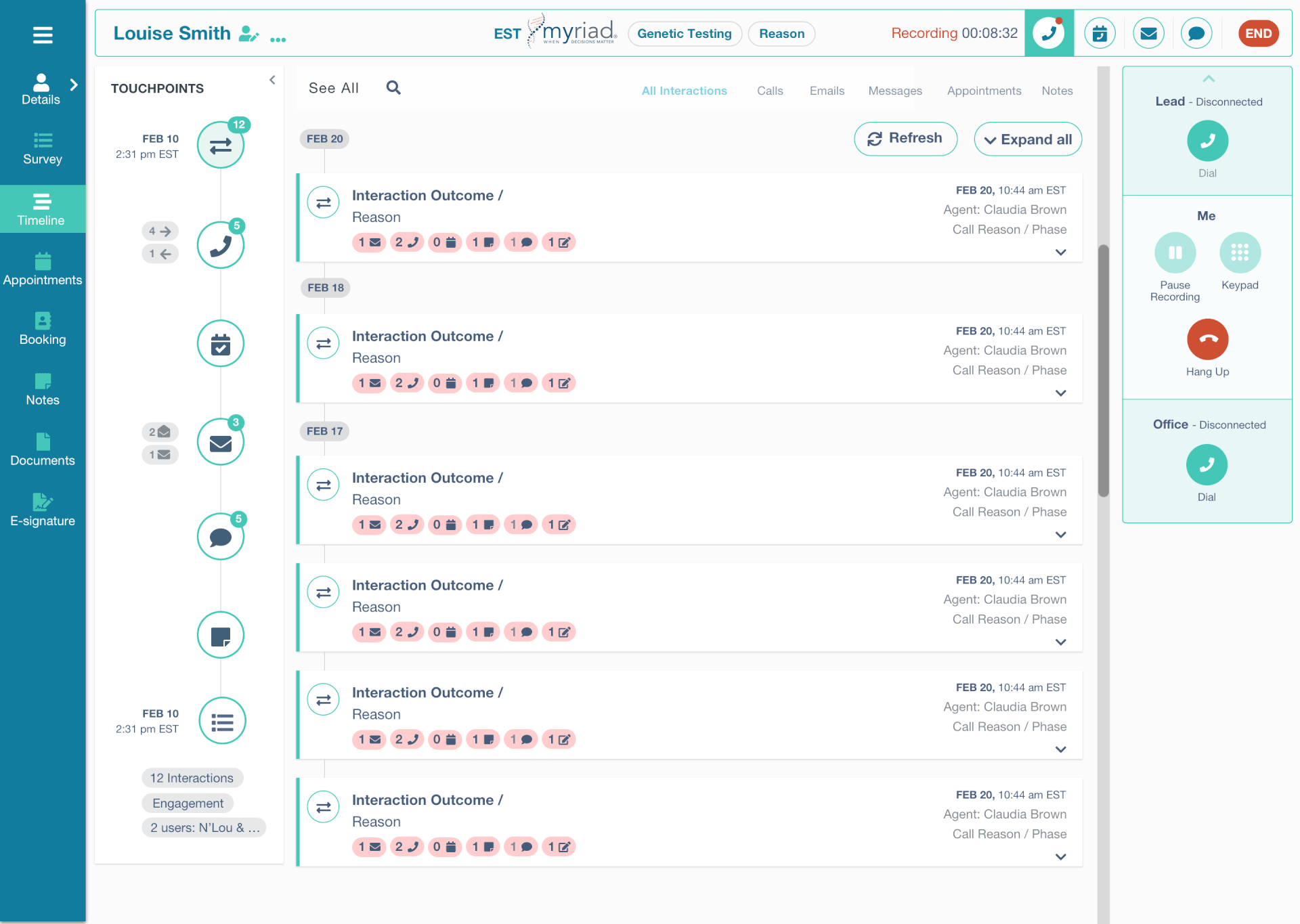Switch to the Appointments tab
The width and height of the screenshot is (1300, 924).
[984, 91]
